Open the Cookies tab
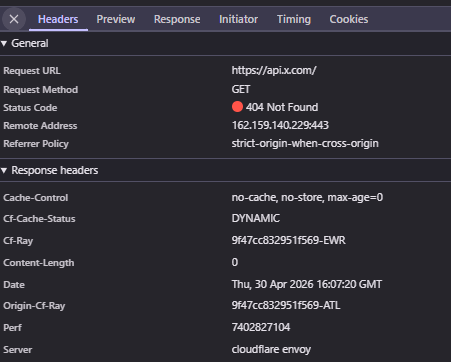Screen dimensions: 451x362 [349, 19]
